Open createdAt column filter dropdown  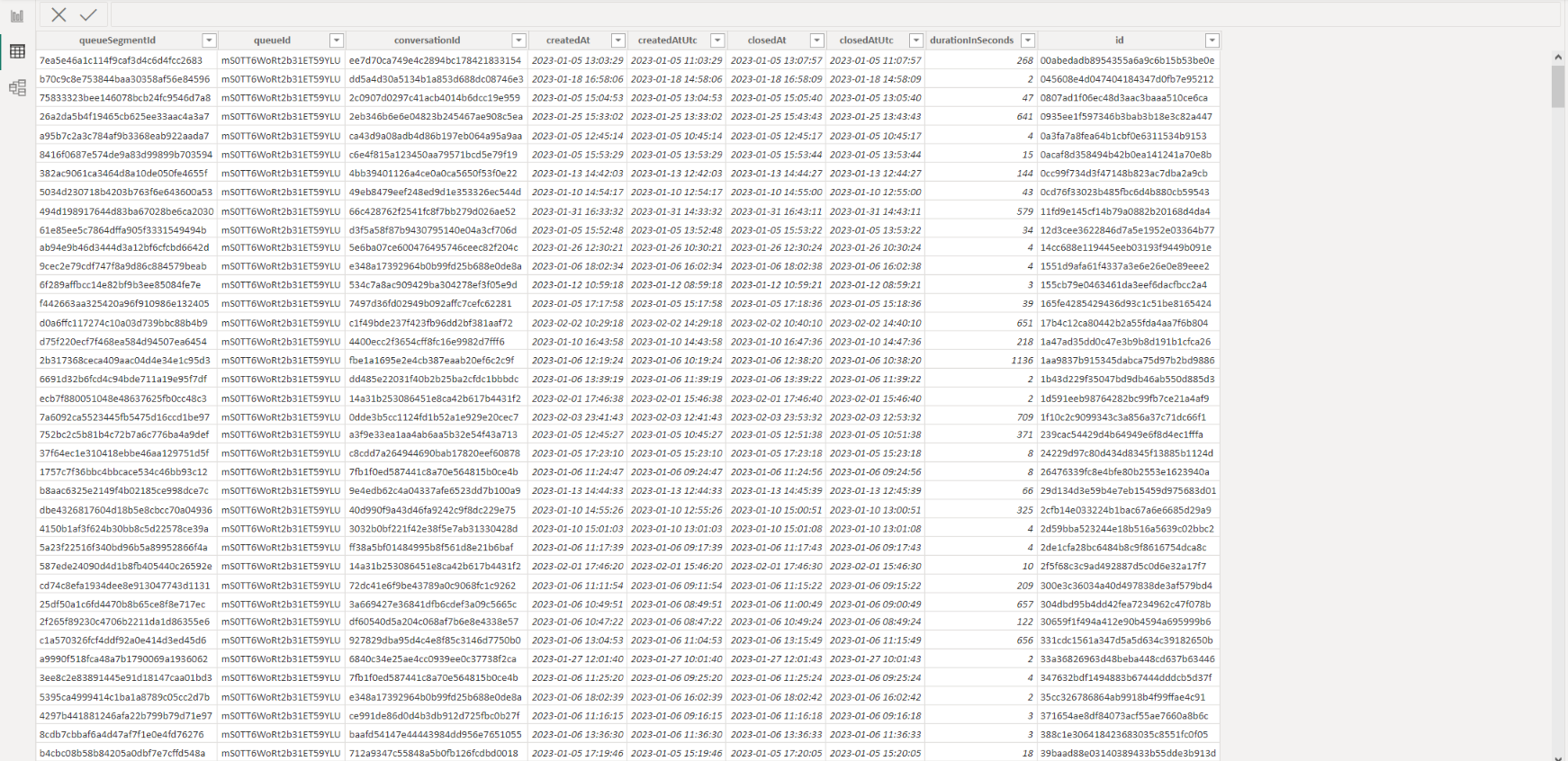pyautogui.click(x=617, y=40)
